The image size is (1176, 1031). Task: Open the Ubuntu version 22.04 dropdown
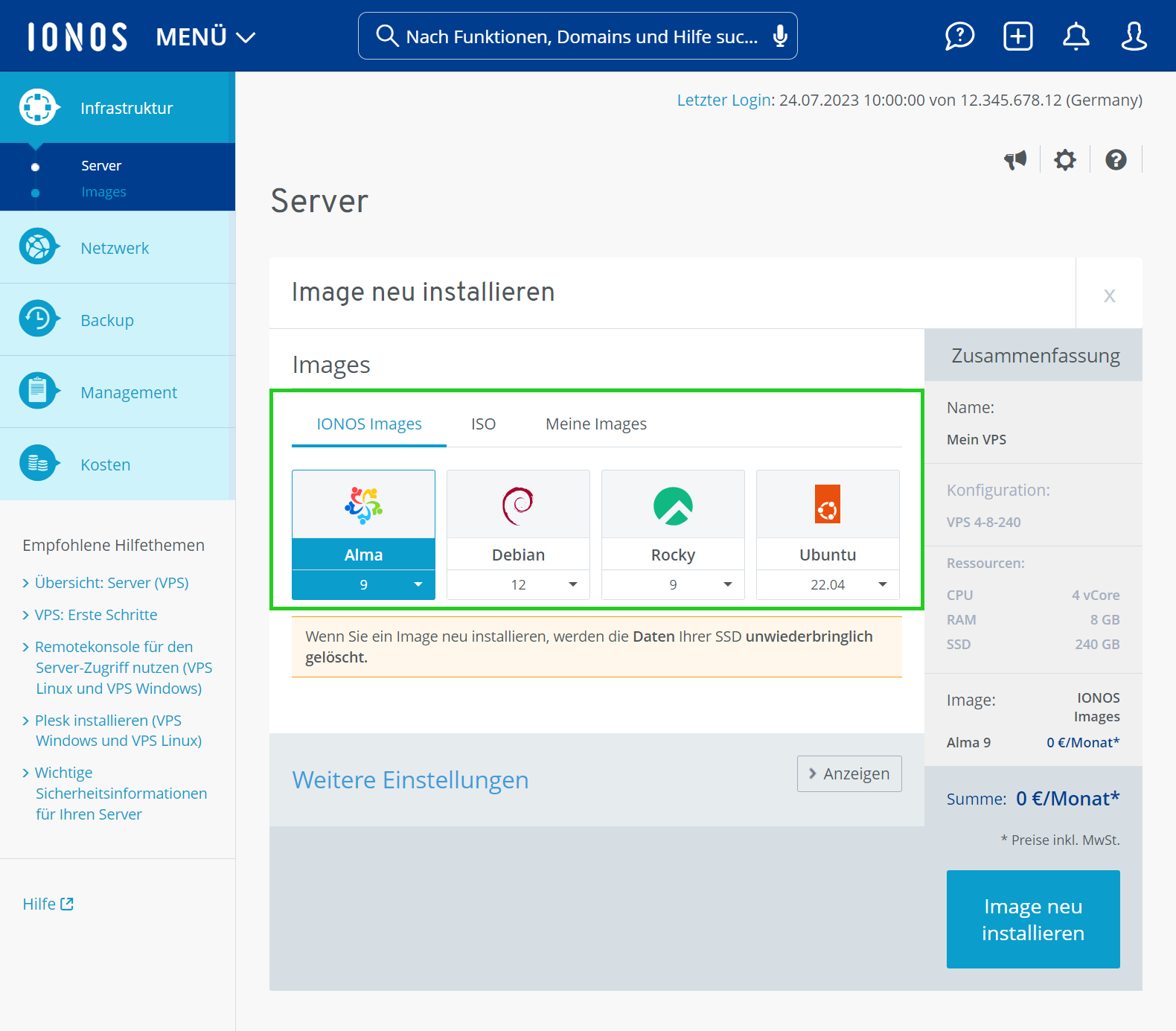(828, 584)
